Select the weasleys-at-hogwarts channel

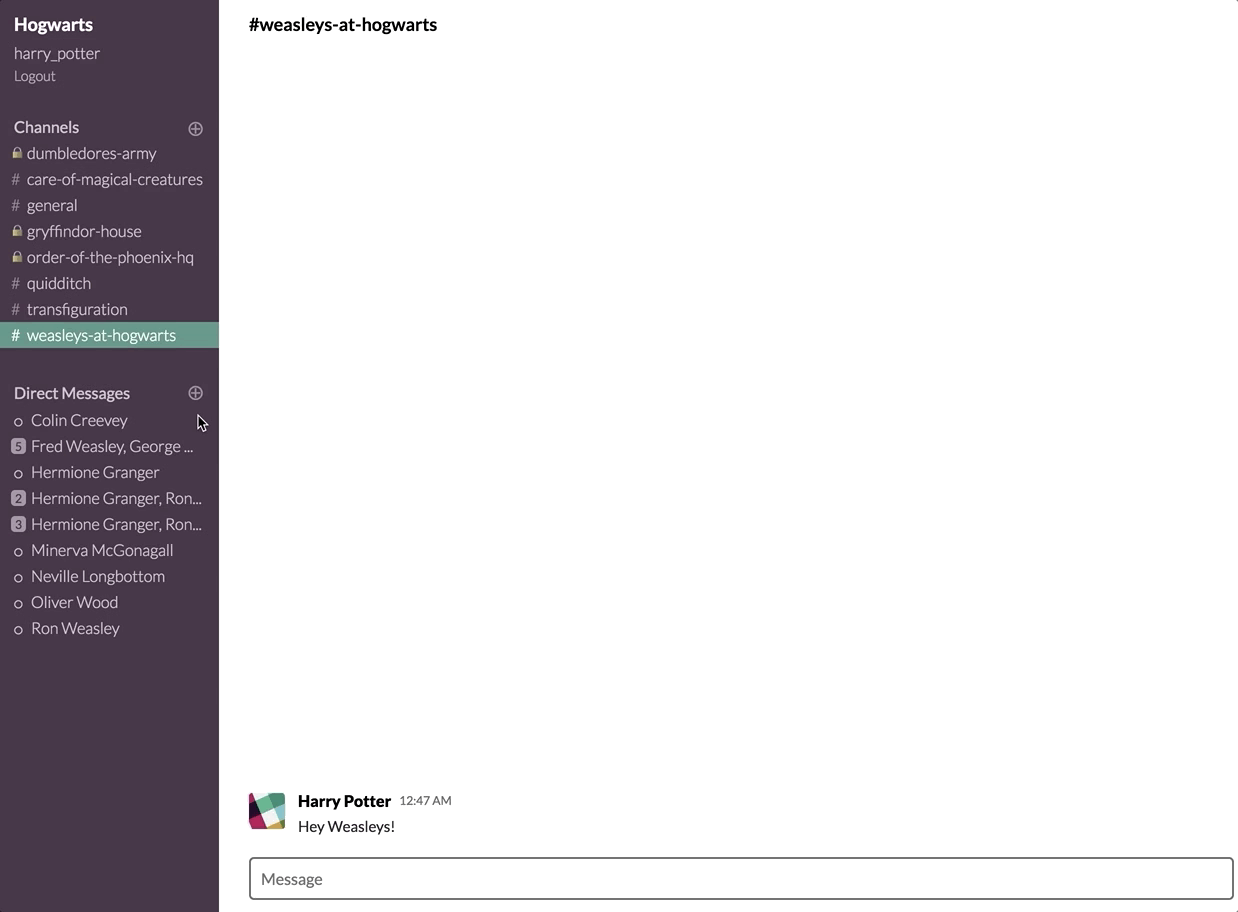(x=109, y=335)
